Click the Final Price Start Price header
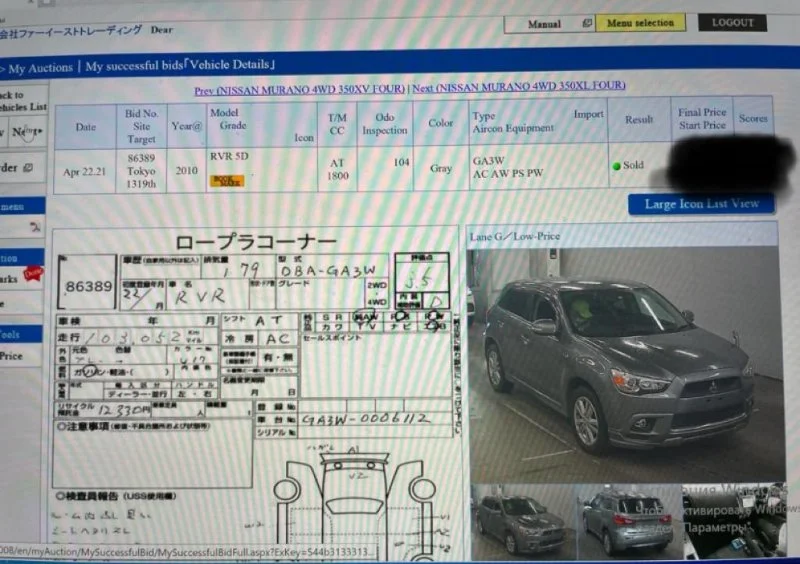800x564 pixels. [x=702, y=118]
